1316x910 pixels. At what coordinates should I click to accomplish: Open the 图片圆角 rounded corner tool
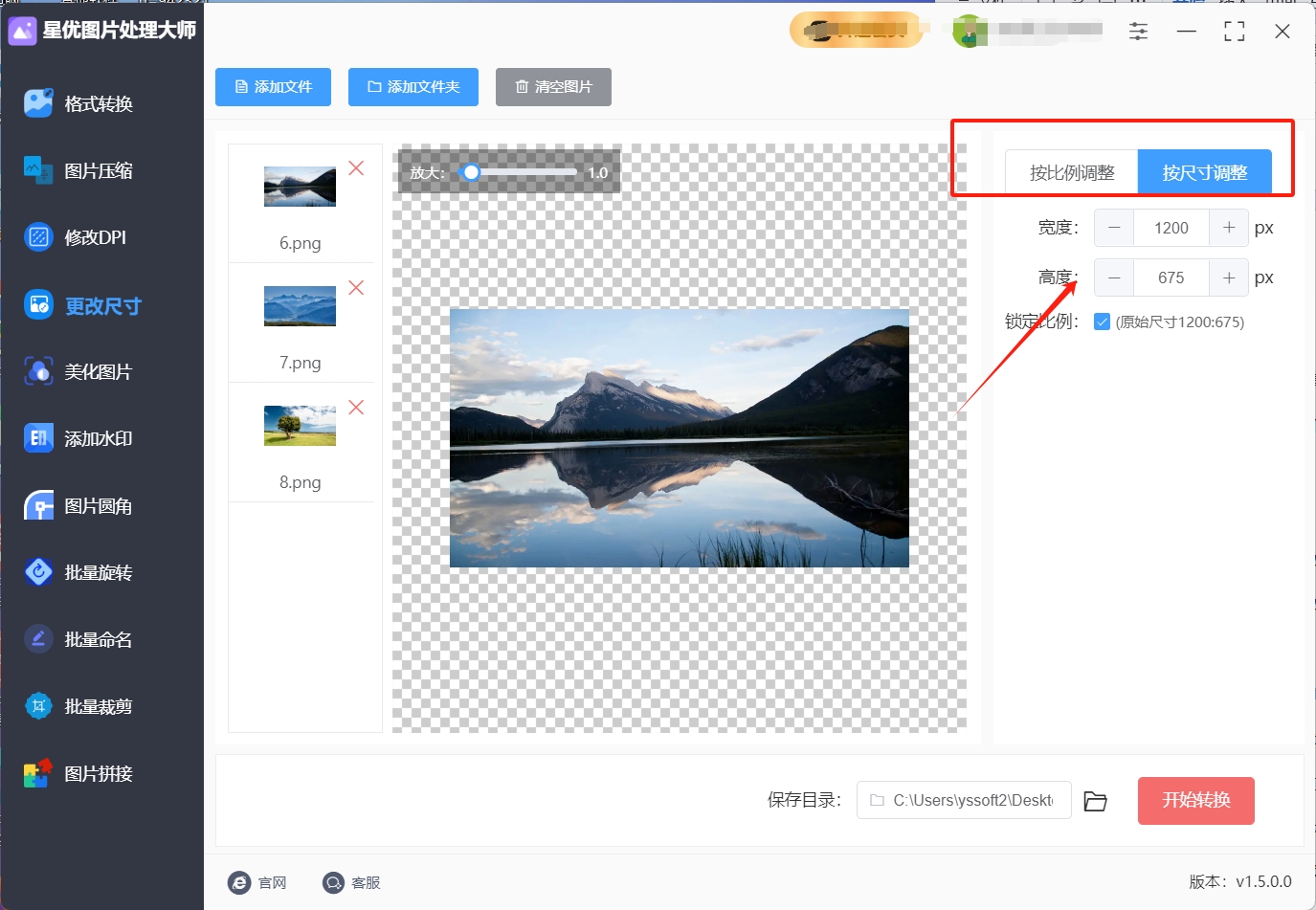tap(78, 505)
